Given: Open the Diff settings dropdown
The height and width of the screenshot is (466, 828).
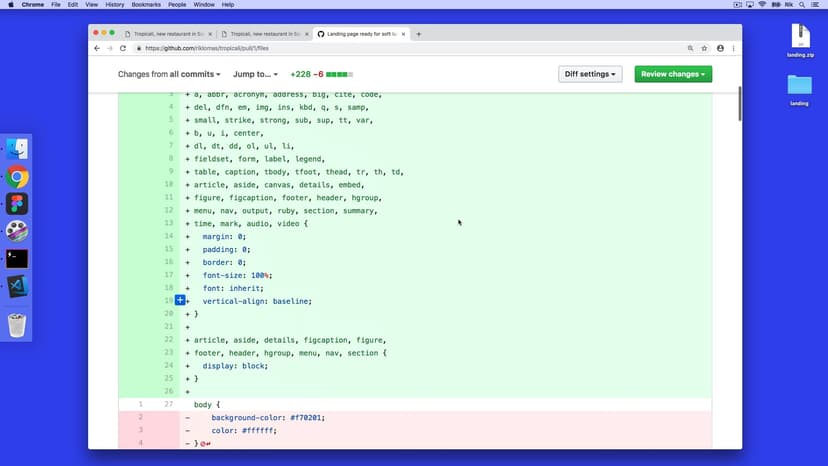Looking at the screenshot, I should [x=590, y=74].
